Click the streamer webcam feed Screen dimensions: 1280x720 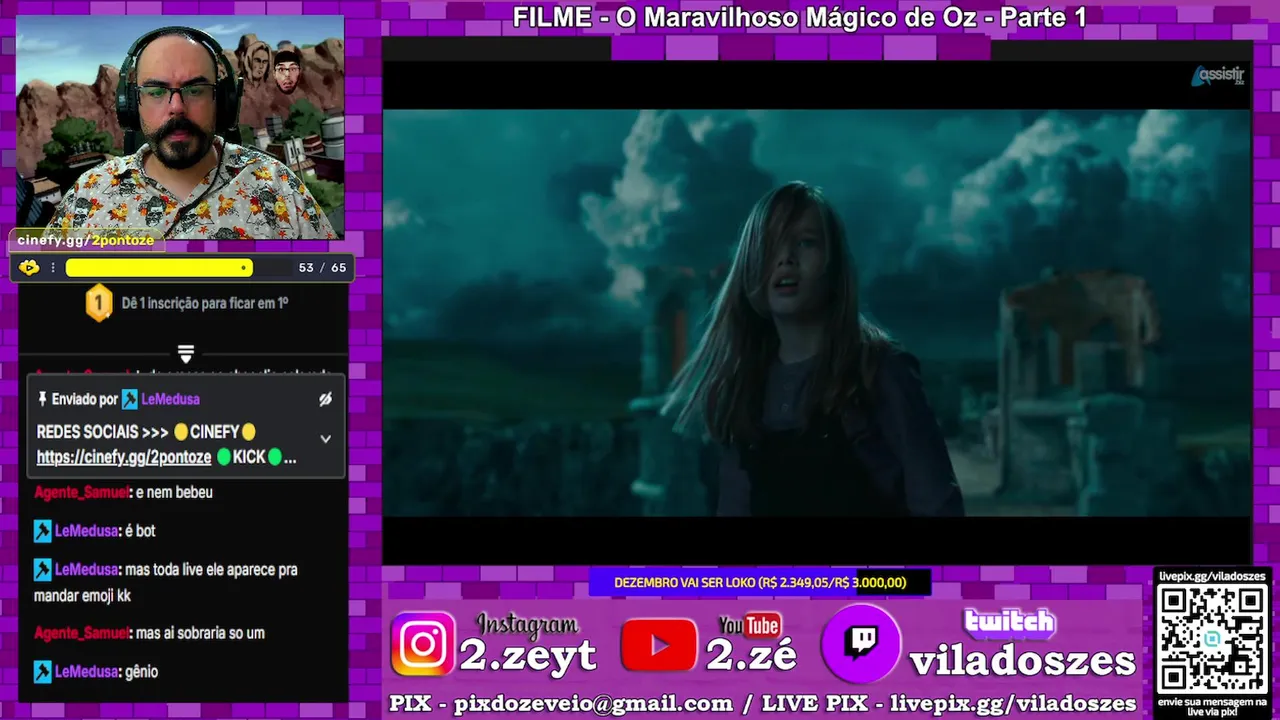[180, 127]
